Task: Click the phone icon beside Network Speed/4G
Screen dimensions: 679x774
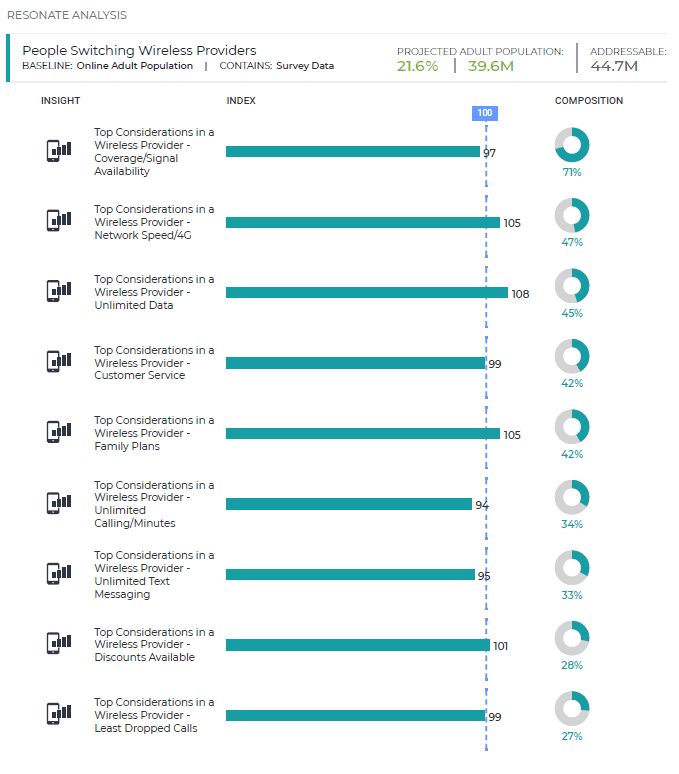Action: [x=59, y=220]
